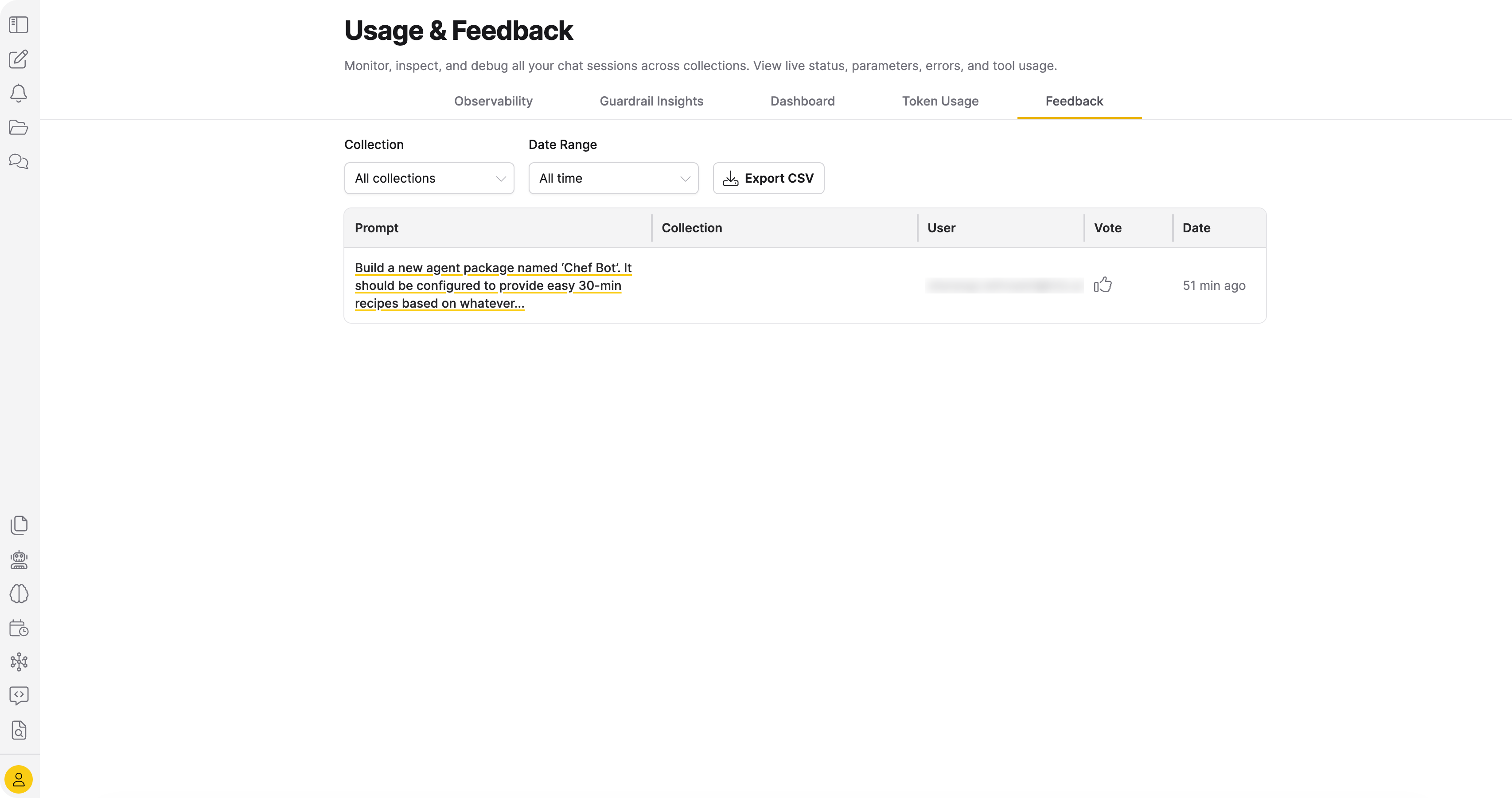Screen dimensions: 1512x798
Task: Open the chat conversations icon
Action: coord(19,161)
